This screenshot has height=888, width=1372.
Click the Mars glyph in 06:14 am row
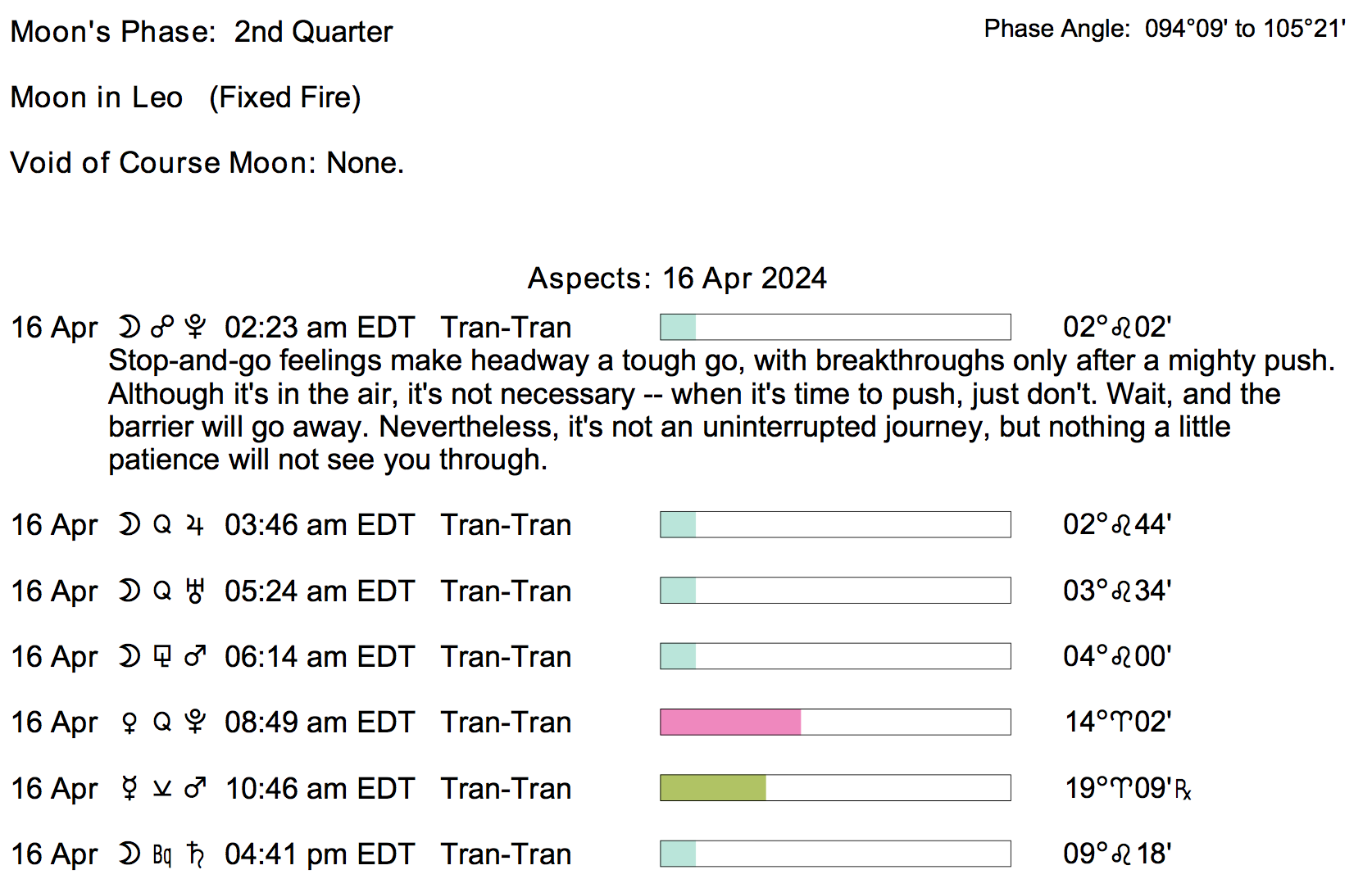coord(194,656)
